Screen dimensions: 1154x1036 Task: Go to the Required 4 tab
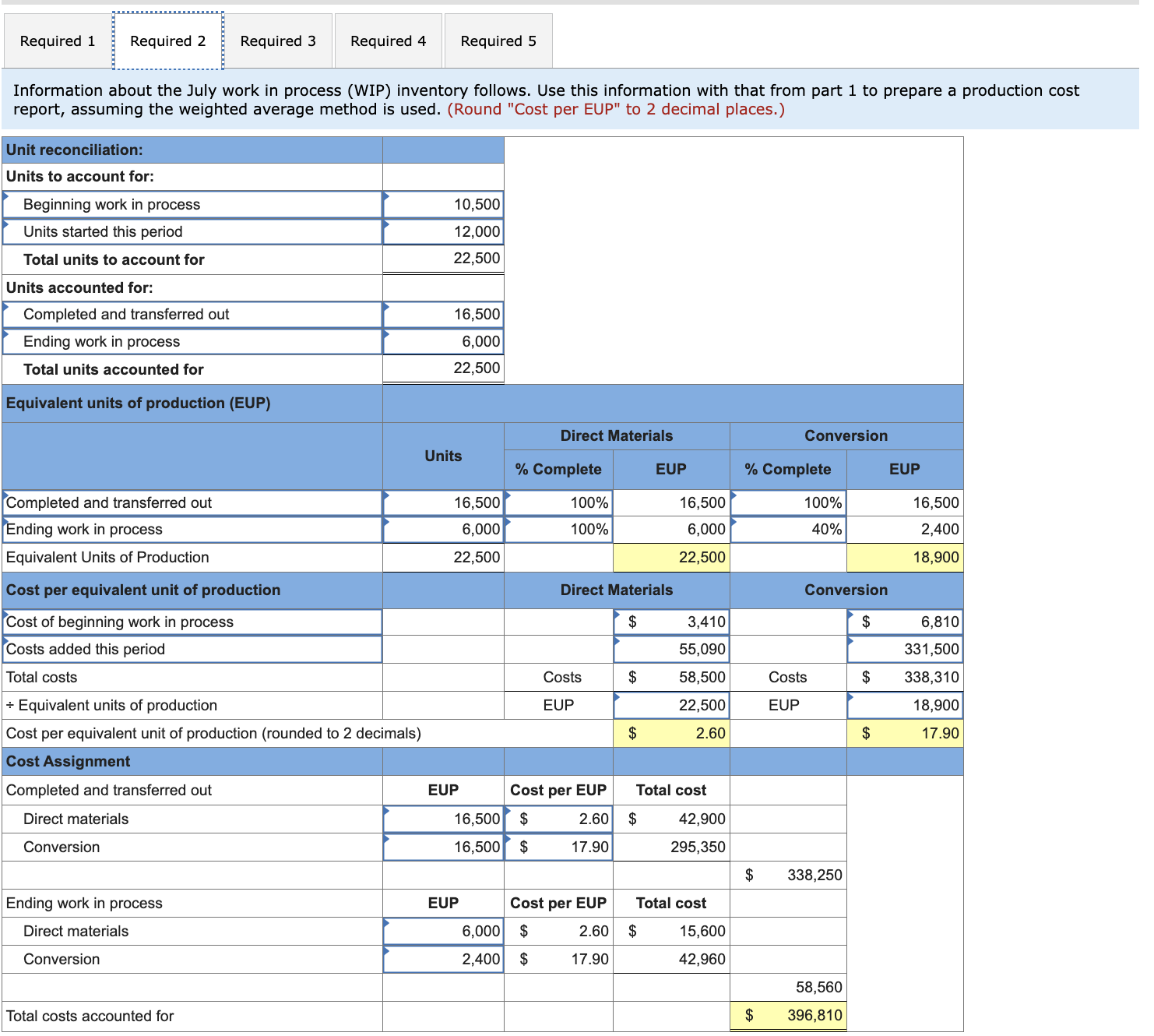[x=389, y=41]
